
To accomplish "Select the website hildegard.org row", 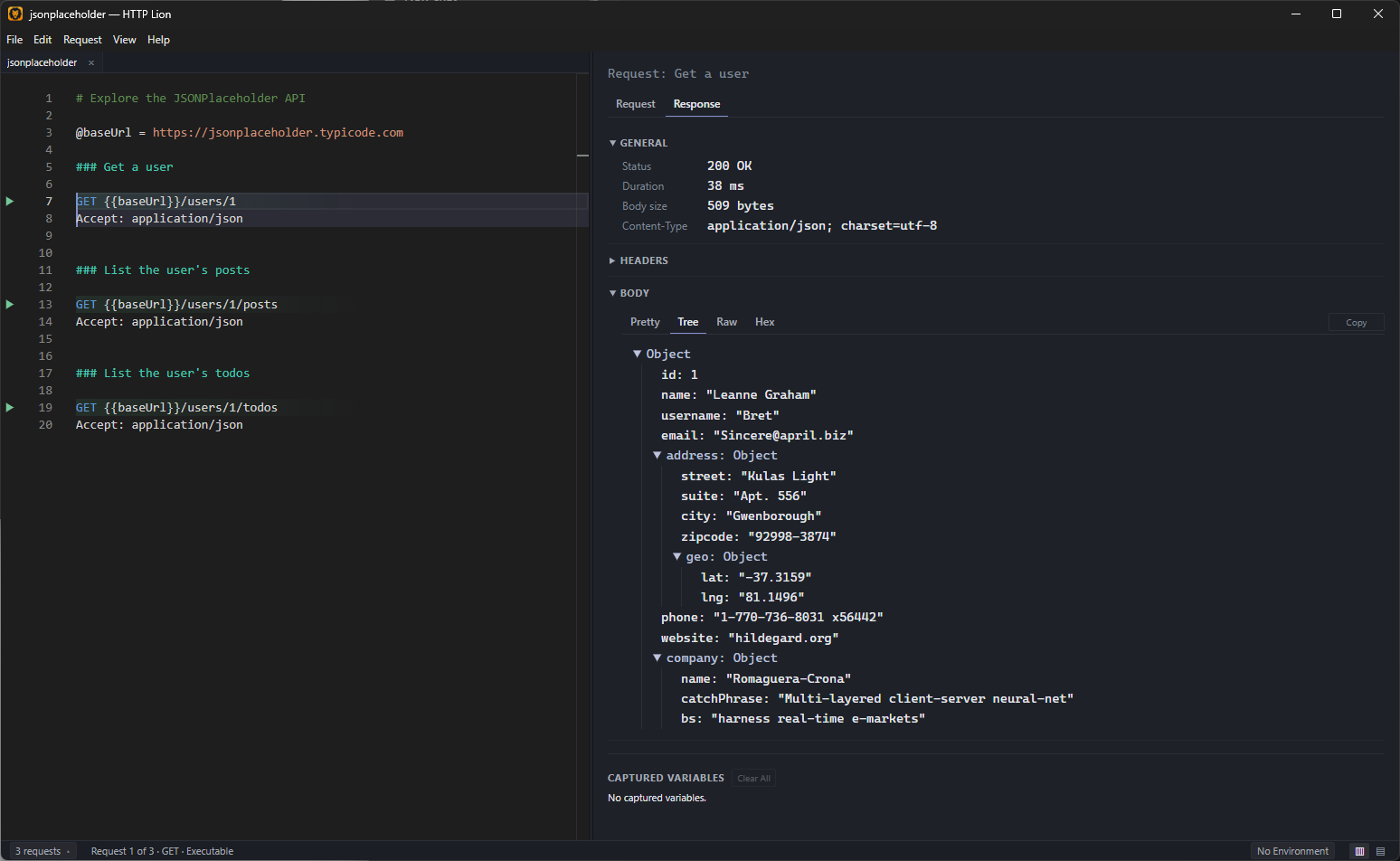I will tap(750, 638).
